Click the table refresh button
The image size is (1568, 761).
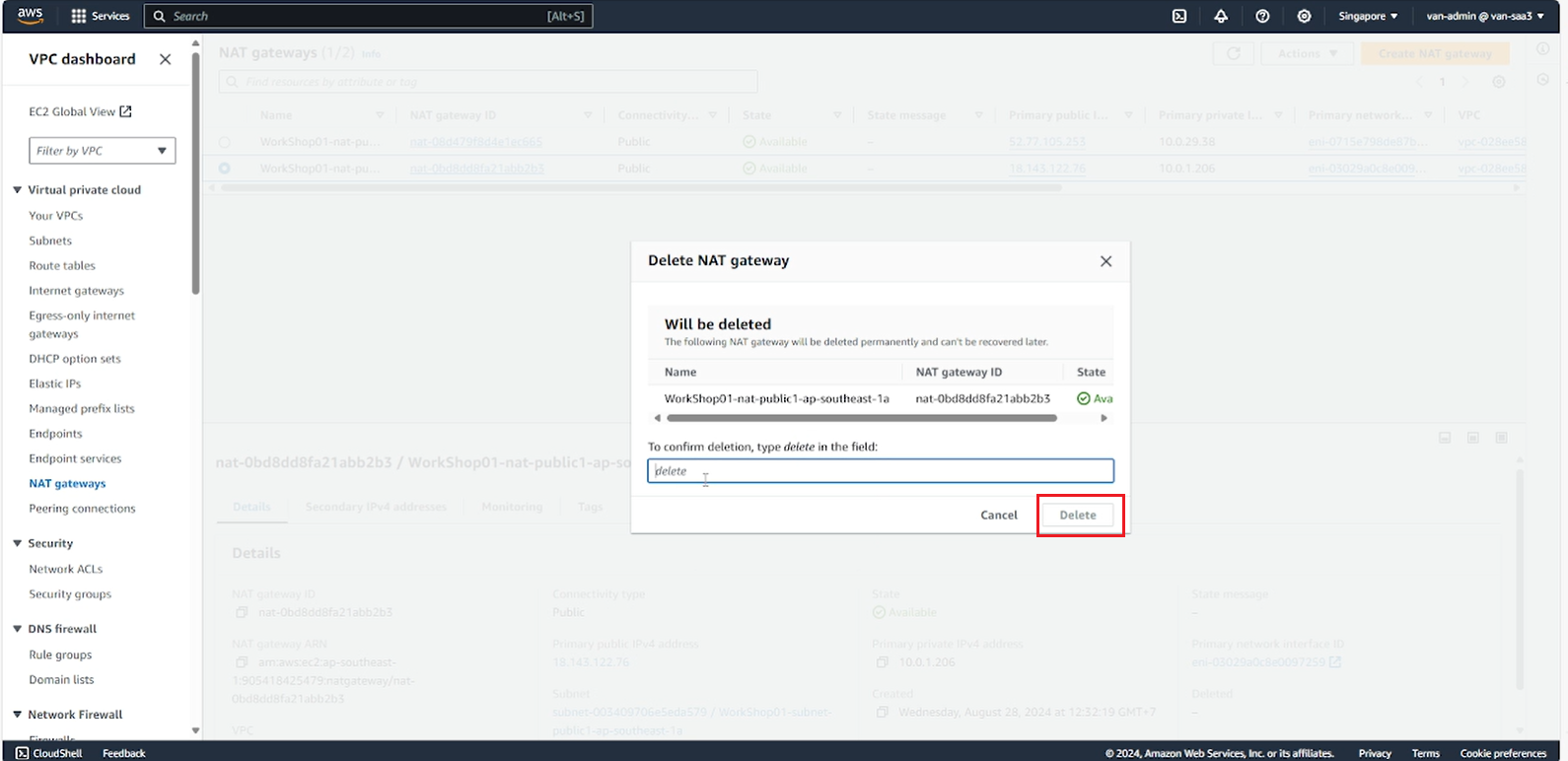[1233, 53]
